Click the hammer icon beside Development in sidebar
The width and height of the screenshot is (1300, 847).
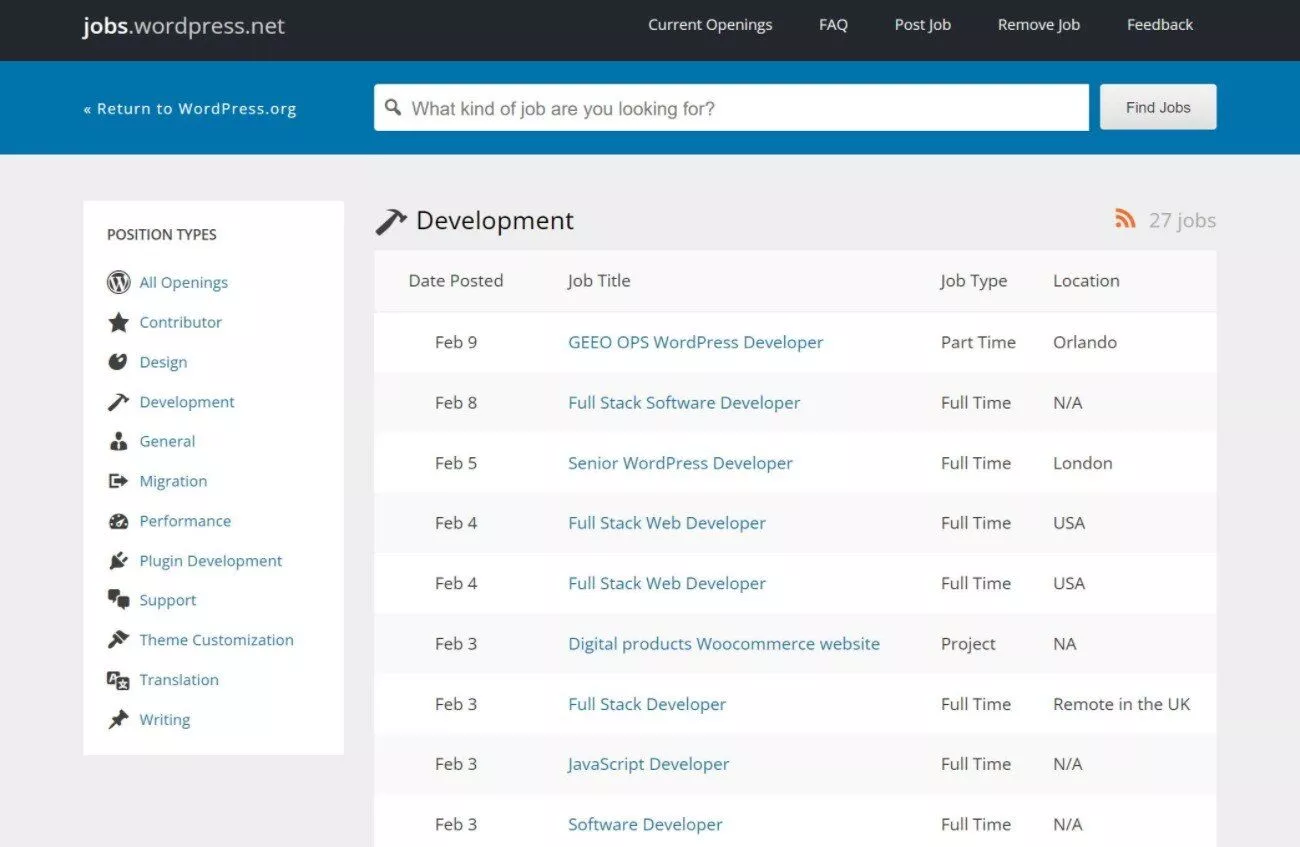[x=119, y=402]
